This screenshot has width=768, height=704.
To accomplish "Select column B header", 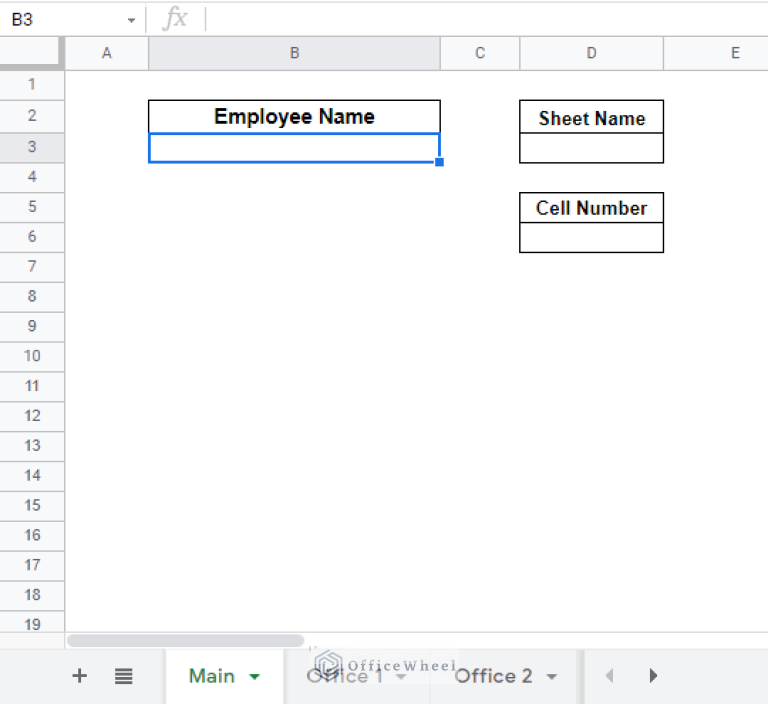I will (294, 53).
